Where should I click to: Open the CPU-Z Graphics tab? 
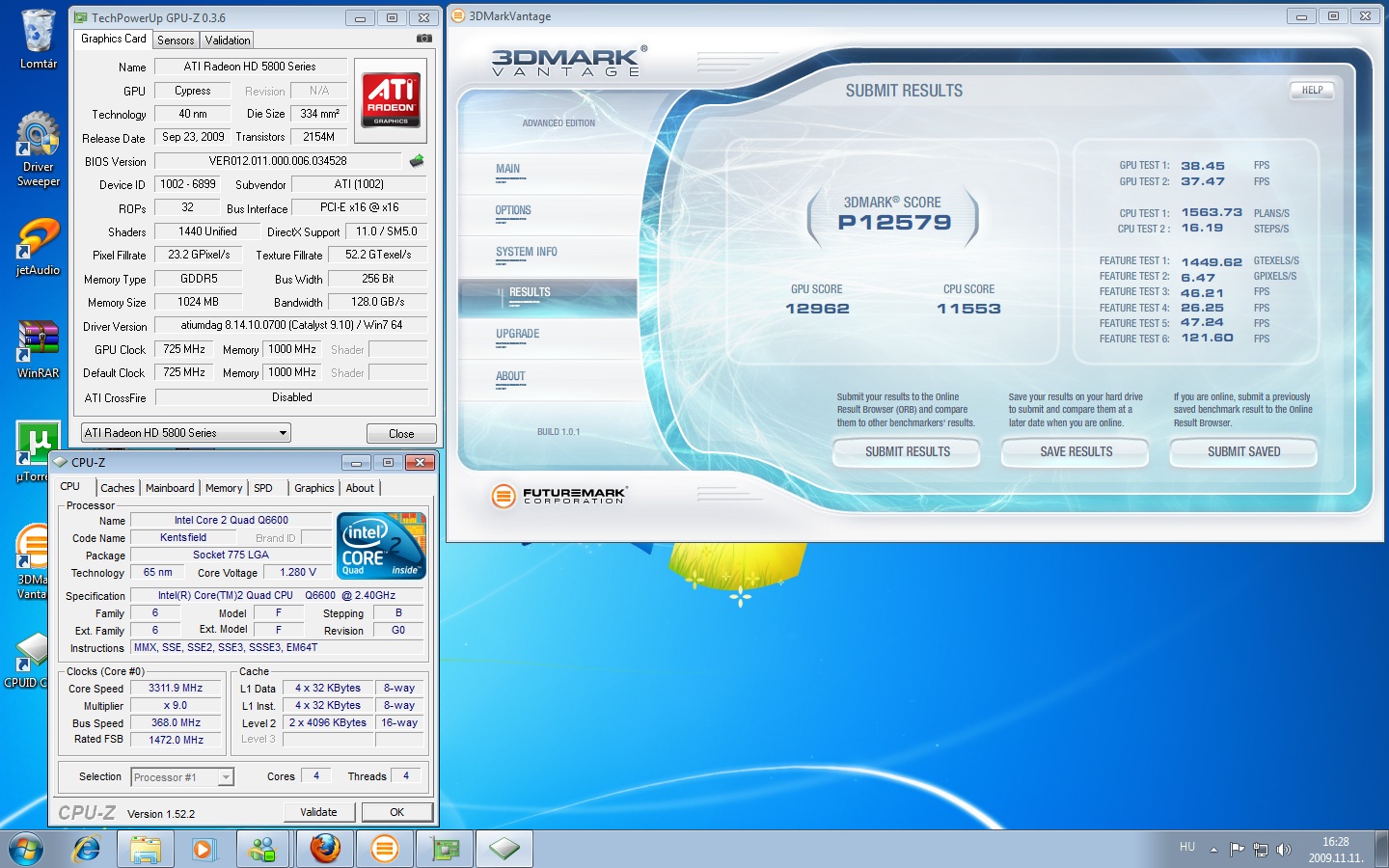click(x=314, y=488)
